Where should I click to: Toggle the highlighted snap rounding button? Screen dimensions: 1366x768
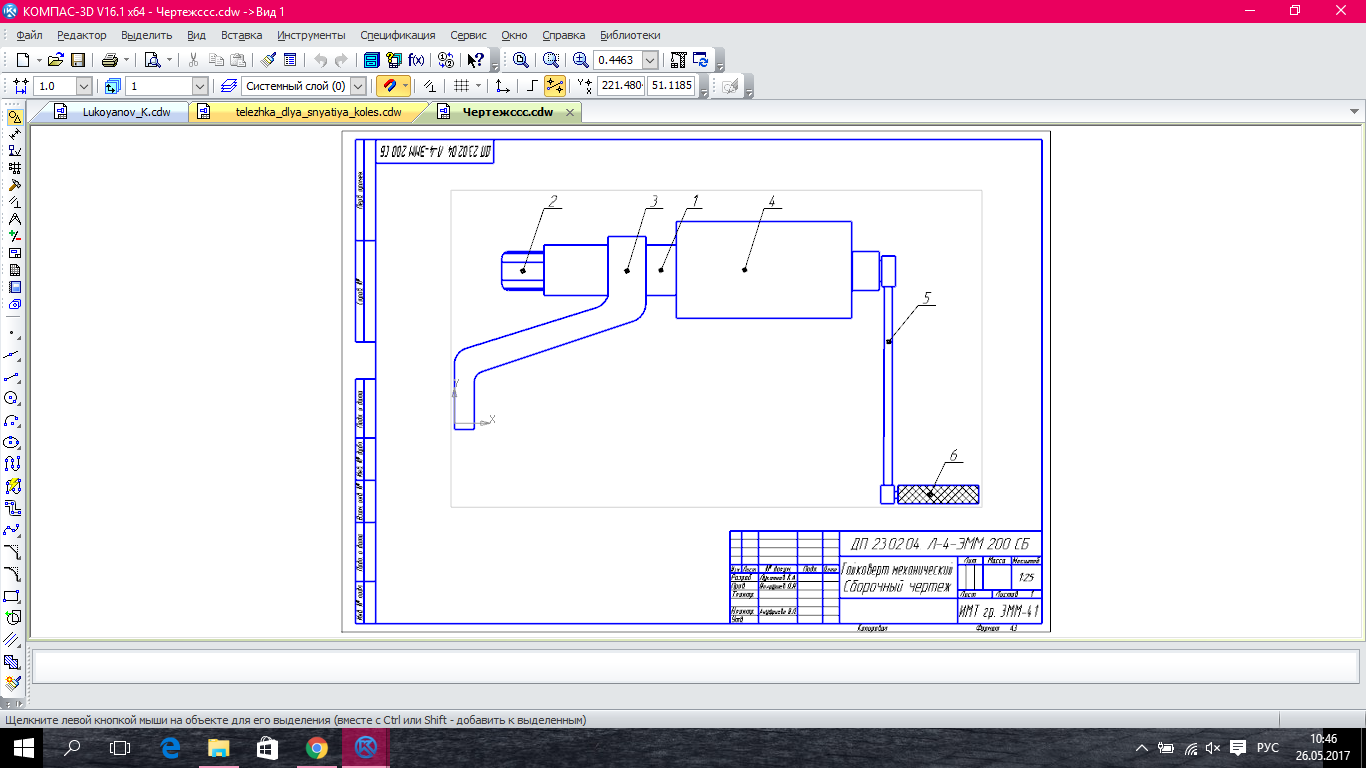[554, 86]
